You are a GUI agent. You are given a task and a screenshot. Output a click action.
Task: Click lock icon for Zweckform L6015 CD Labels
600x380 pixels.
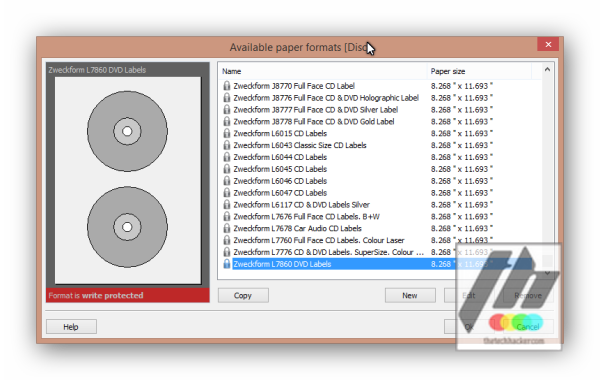pos(227,133)
